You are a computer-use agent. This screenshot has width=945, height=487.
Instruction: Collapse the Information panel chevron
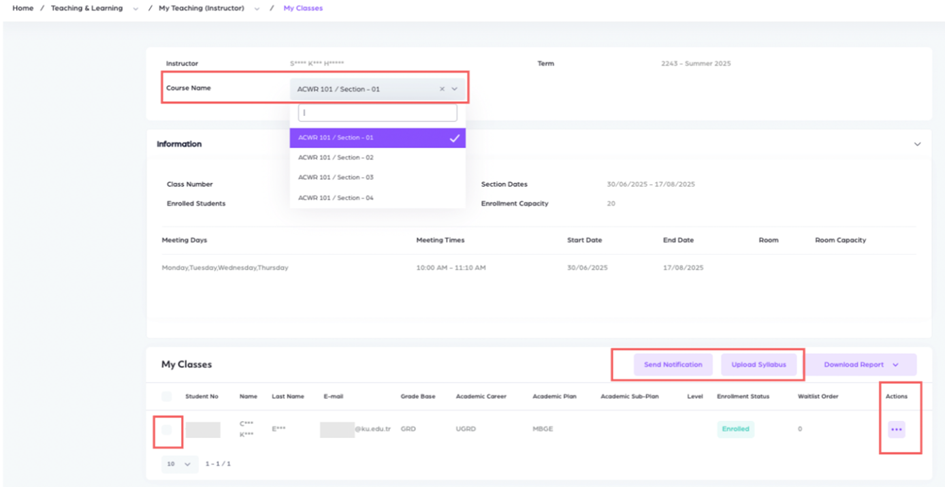point(917,144)
